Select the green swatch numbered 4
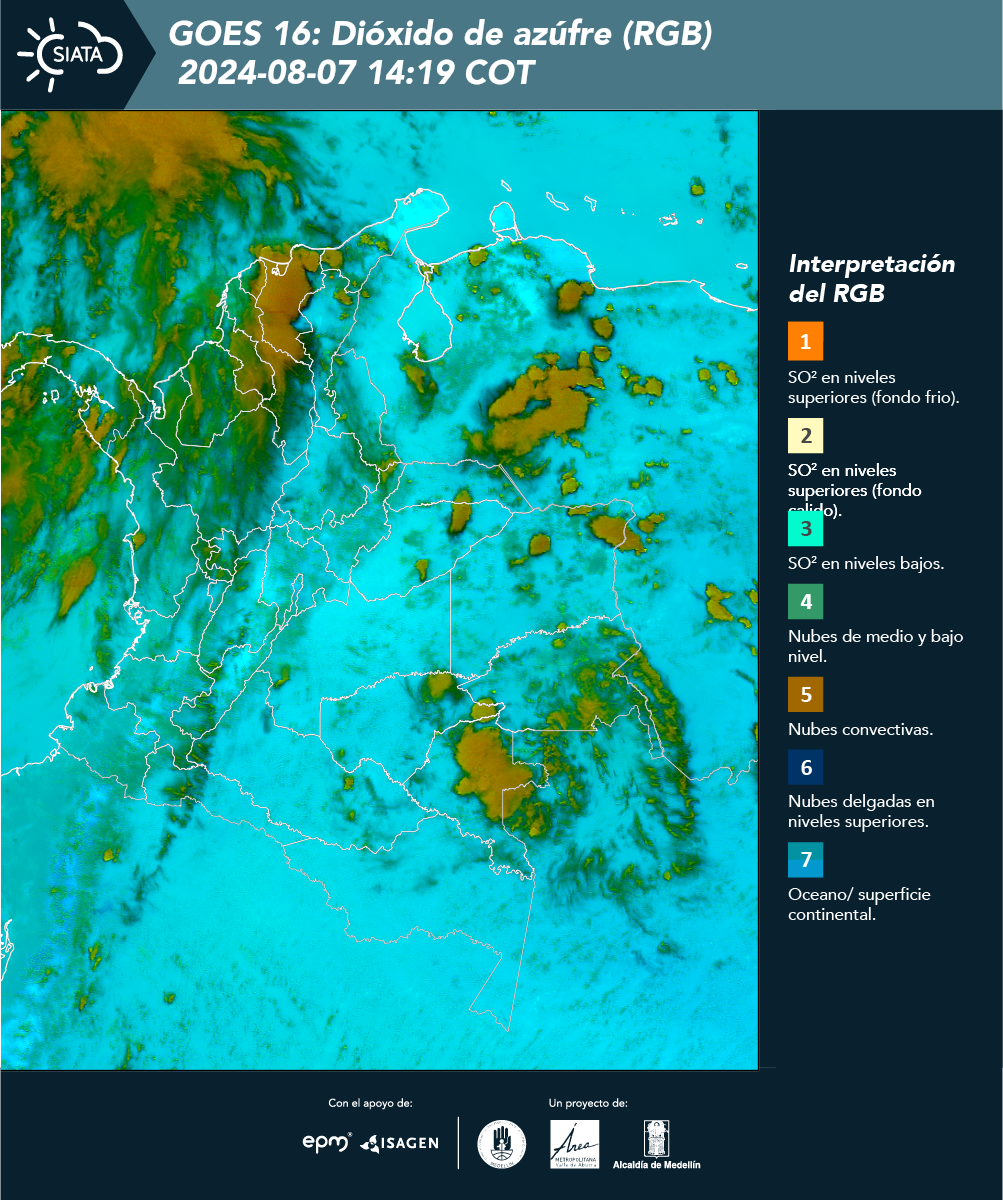This screenshot has height=1200, width=1003. [x=805, y=602]
